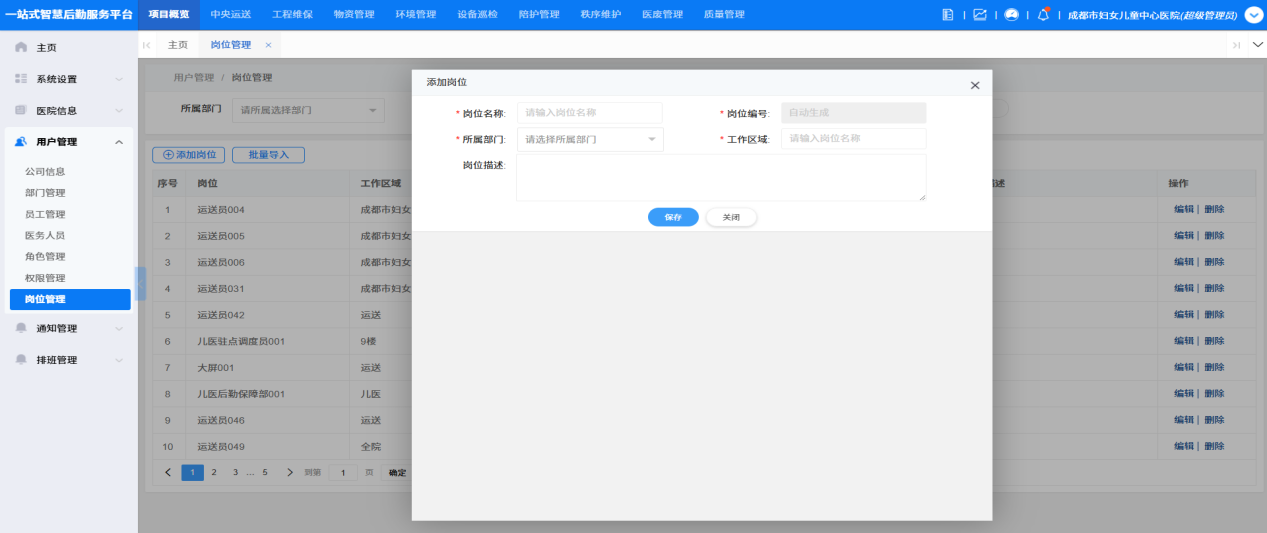Expand the 医院信息 sidebar menu
Image resolution: width=1267 pixels, height=533 pixels.
pyautogui.click(x=119, y=111)
